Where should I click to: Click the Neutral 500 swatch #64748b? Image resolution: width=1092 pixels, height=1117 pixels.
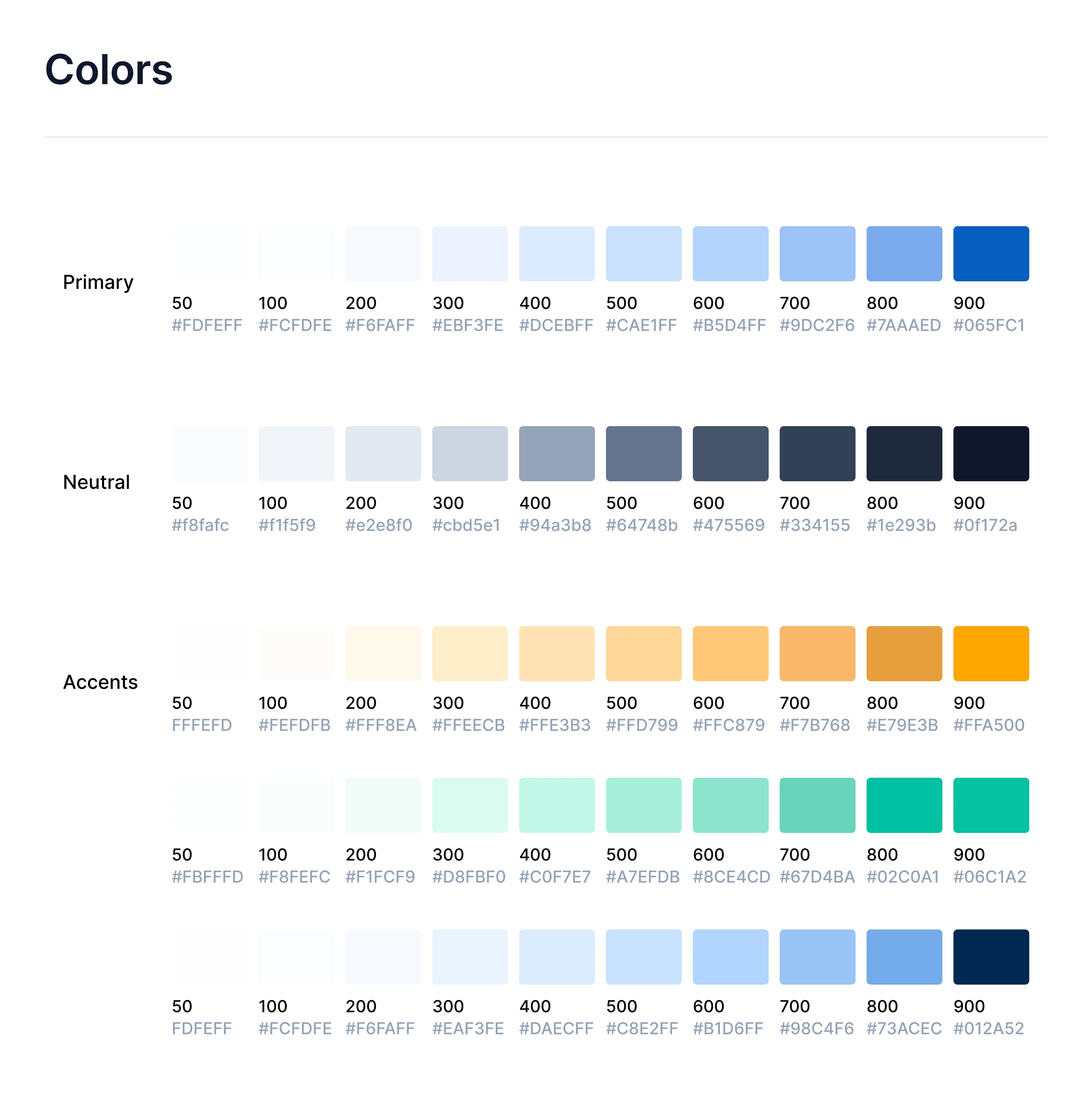tap(644, 453)
